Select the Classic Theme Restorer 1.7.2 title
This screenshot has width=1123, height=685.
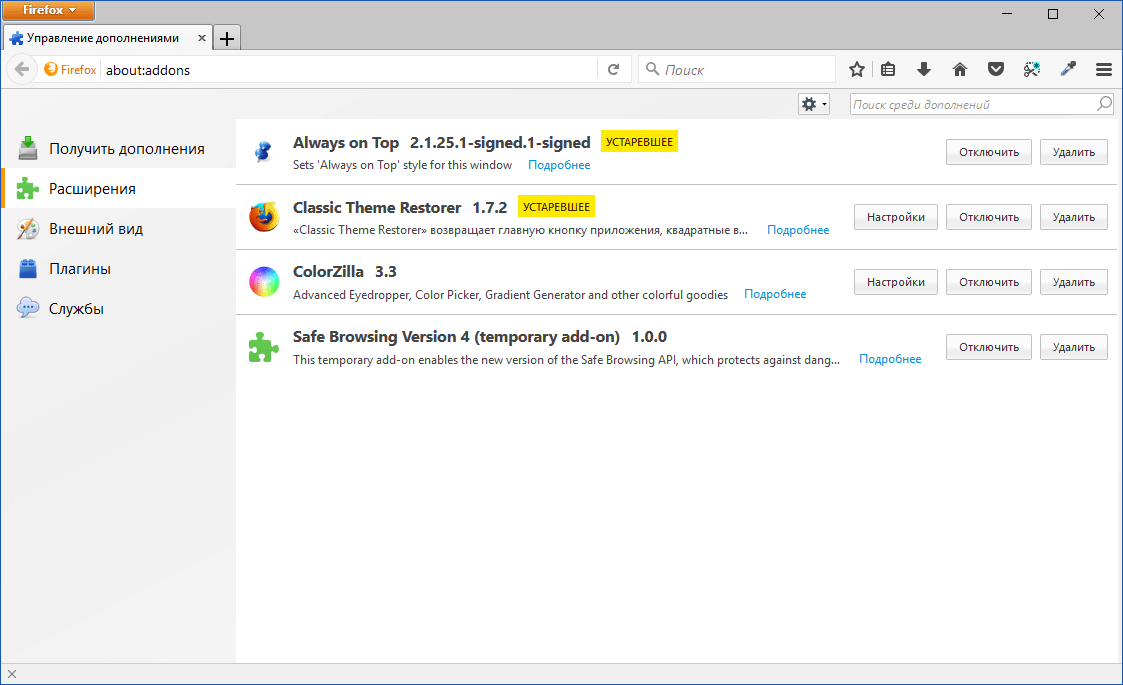click(400, 208)
